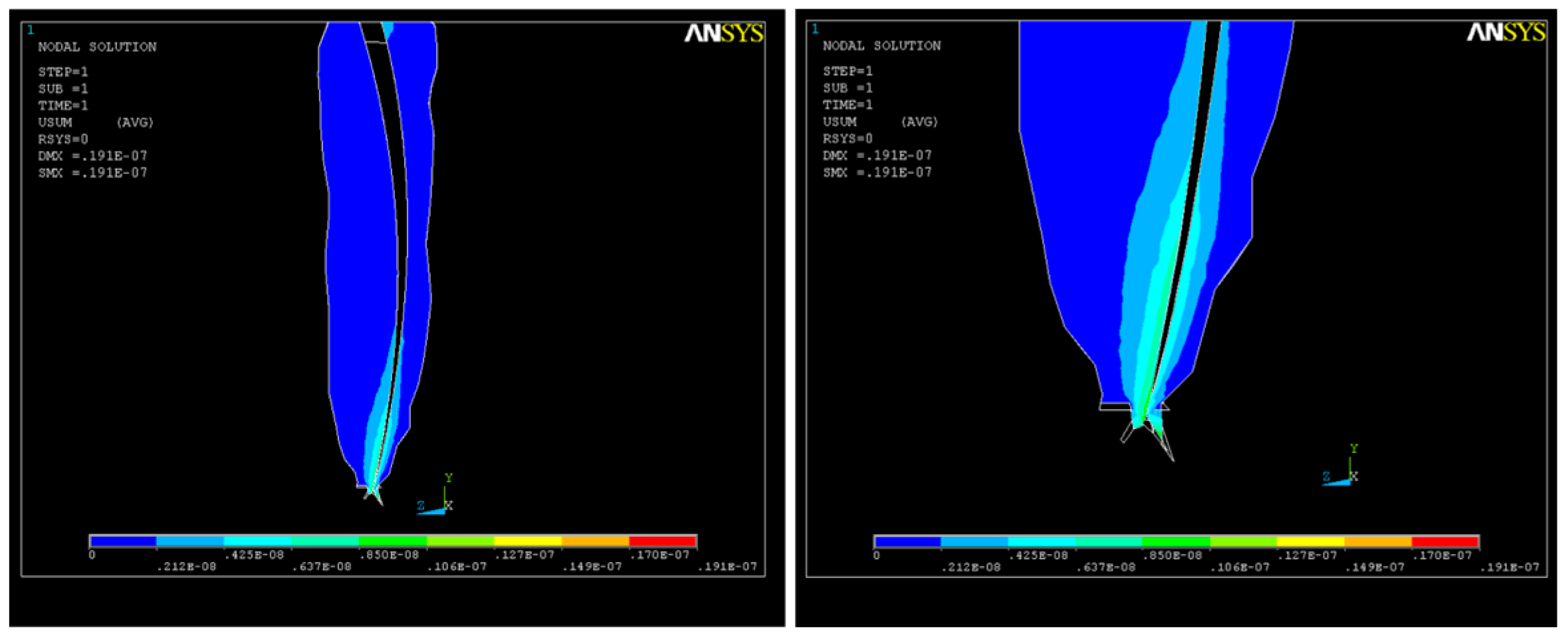Pick the red legend band in right plot
Viewport: 1568px width, 637px height.
tap(1445, 542)
